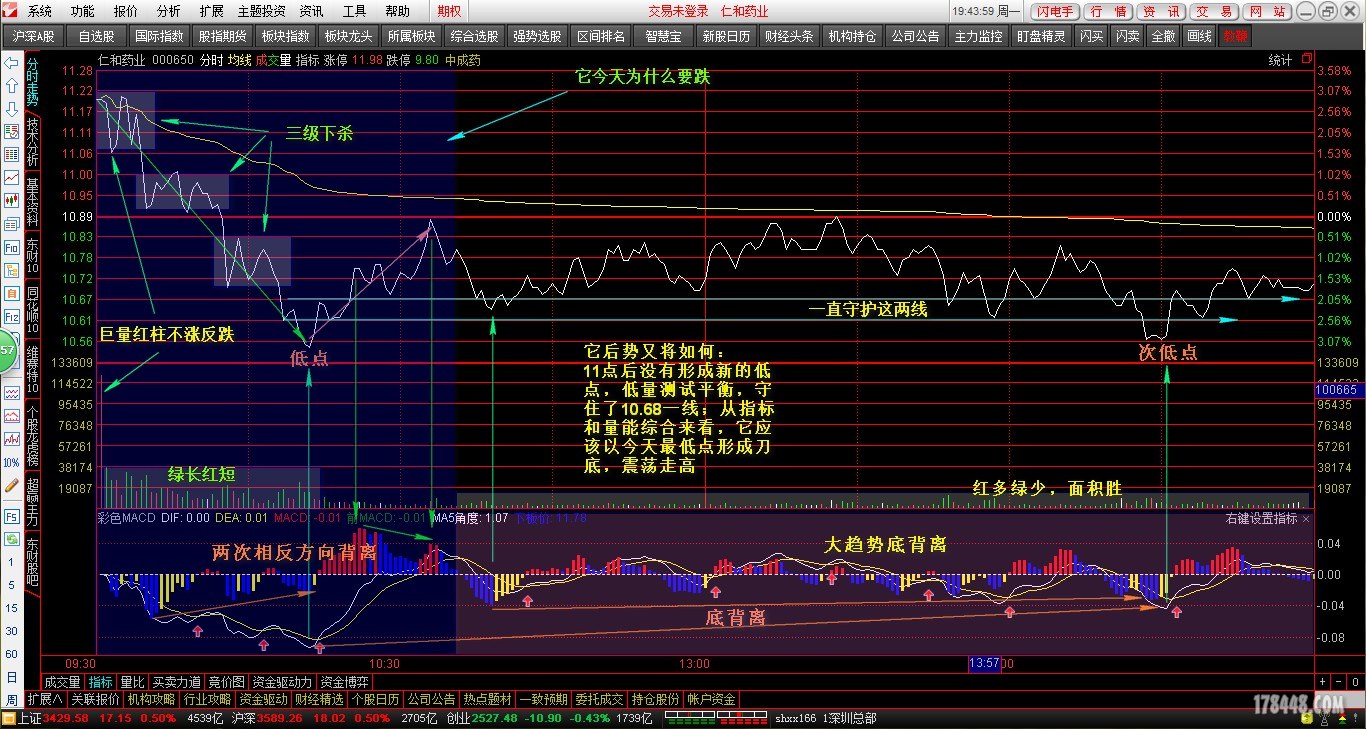
Task: Click the restore icon next to 统计
Action: click(1307, 60)
